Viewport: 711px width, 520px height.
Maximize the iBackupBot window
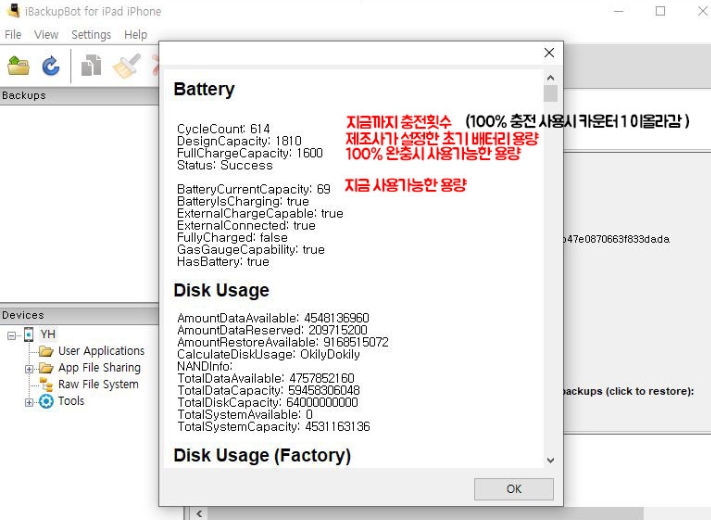click(660, 11)
